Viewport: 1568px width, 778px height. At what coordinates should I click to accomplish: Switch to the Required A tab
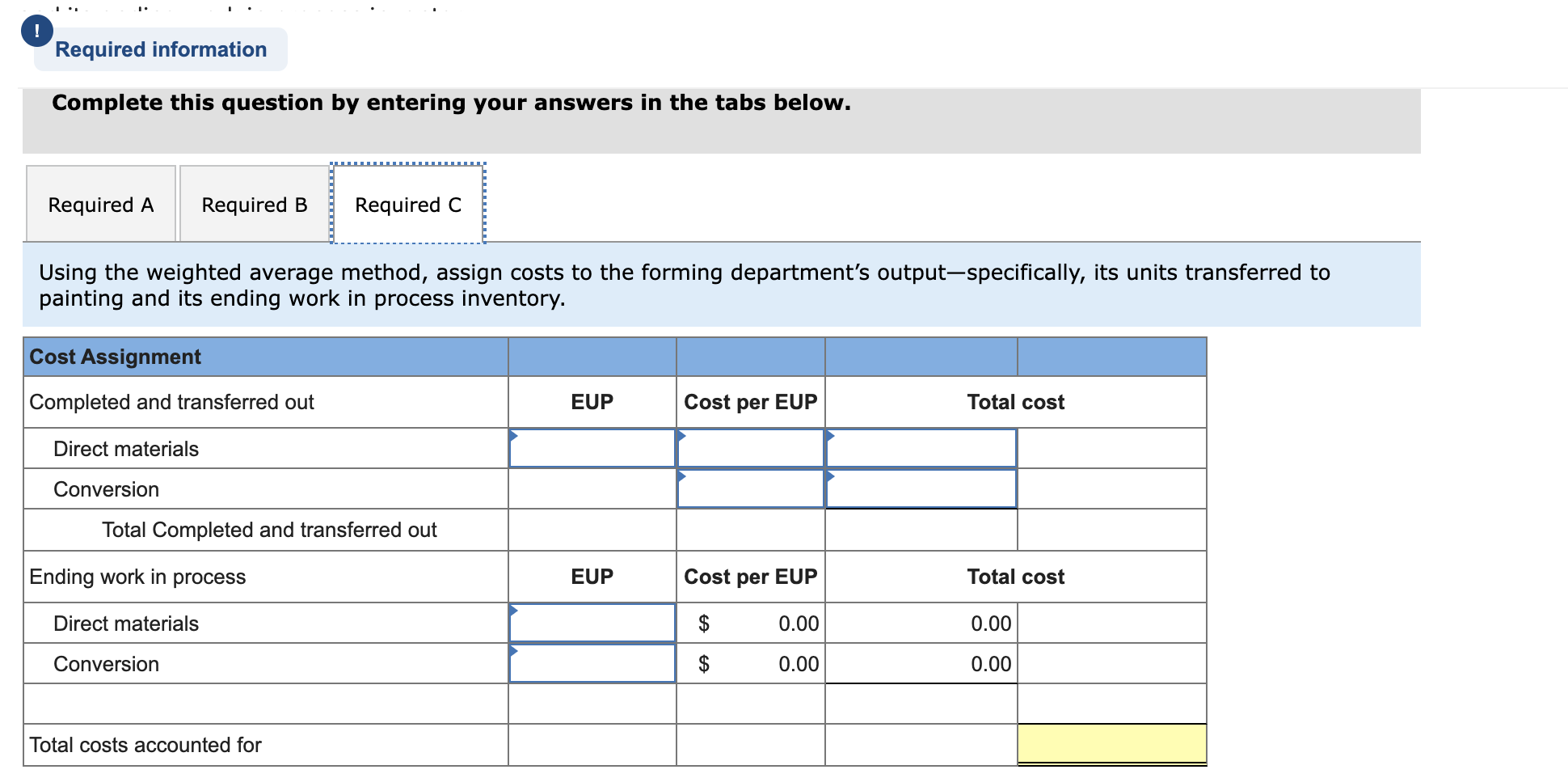point(100,205)
